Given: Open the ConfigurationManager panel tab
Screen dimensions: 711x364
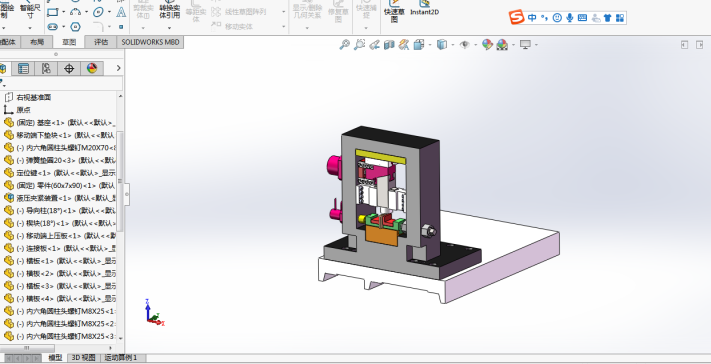Looking at the screenshot, I should point(46,68).
